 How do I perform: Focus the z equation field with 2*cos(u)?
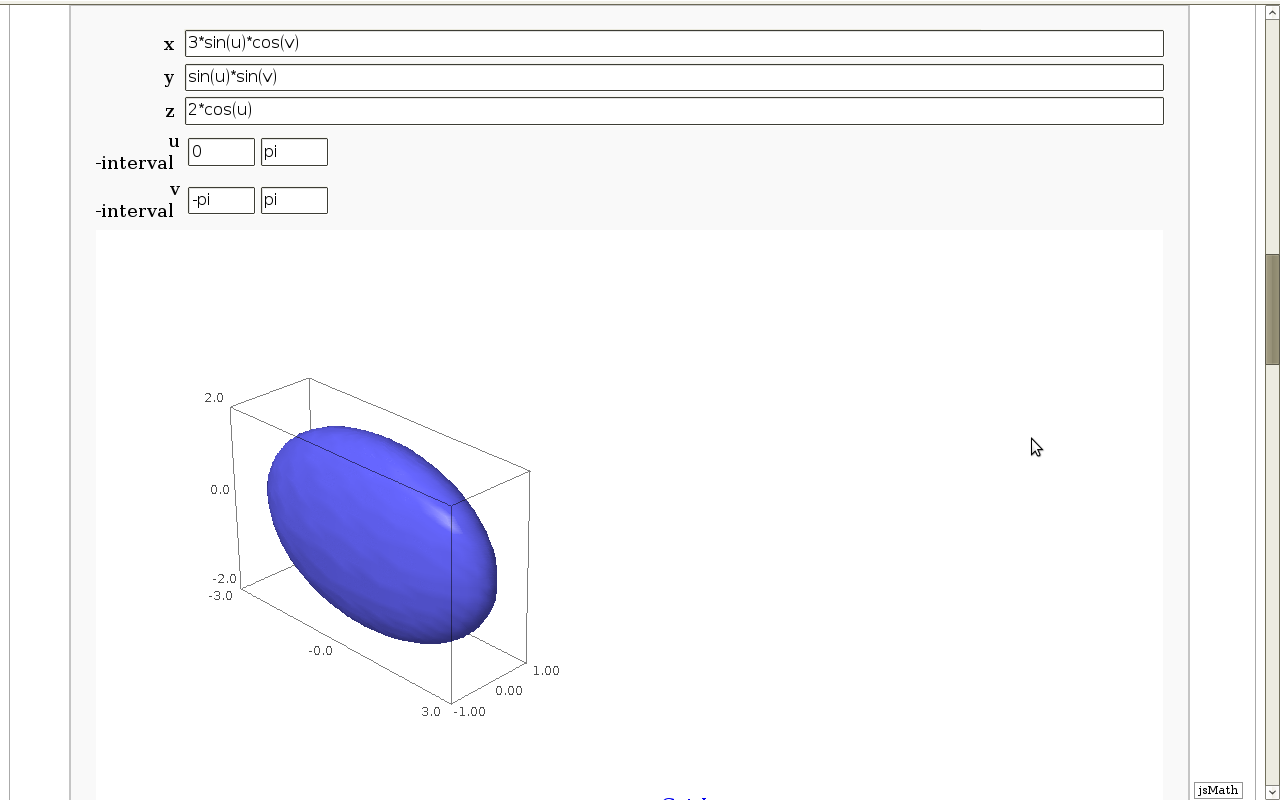pyautogui.click(x=673, y=110)
